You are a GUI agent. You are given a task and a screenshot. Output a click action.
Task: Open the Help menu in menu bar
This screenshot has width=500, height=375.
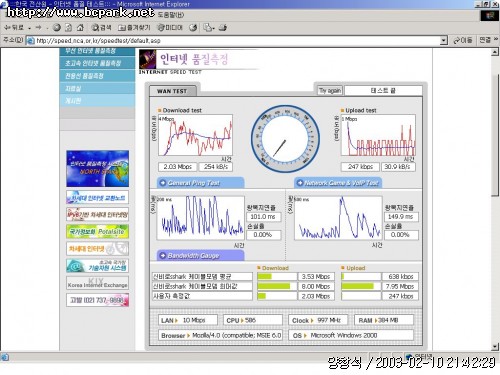tap(171, 15)
